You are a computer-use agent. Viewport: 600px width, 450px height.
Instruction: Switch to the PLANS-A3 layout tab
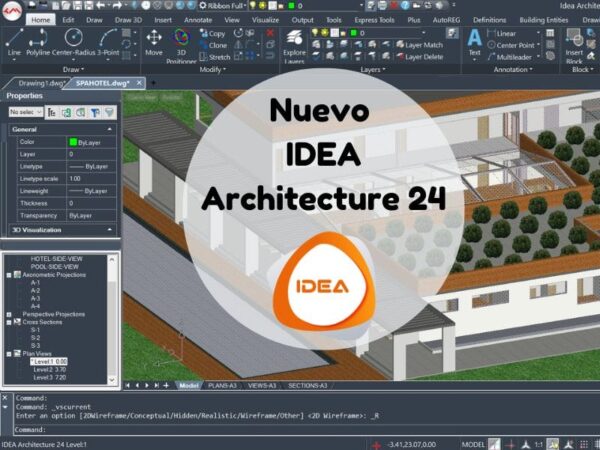[222, 385]
